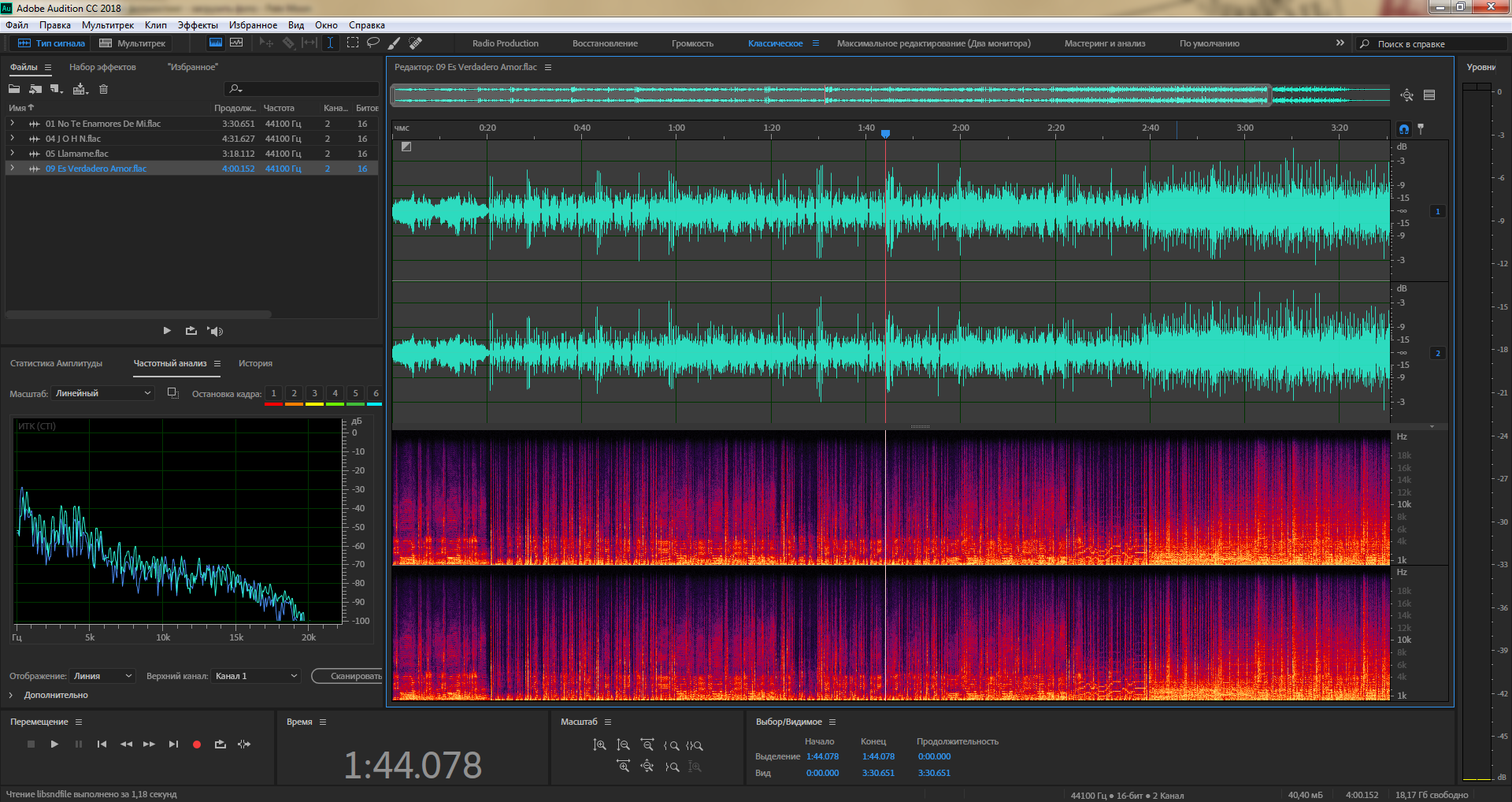This screenshot has height=802, width=1512.
Task: Pick the Marquee selection tool
Action: pos(353,43)
